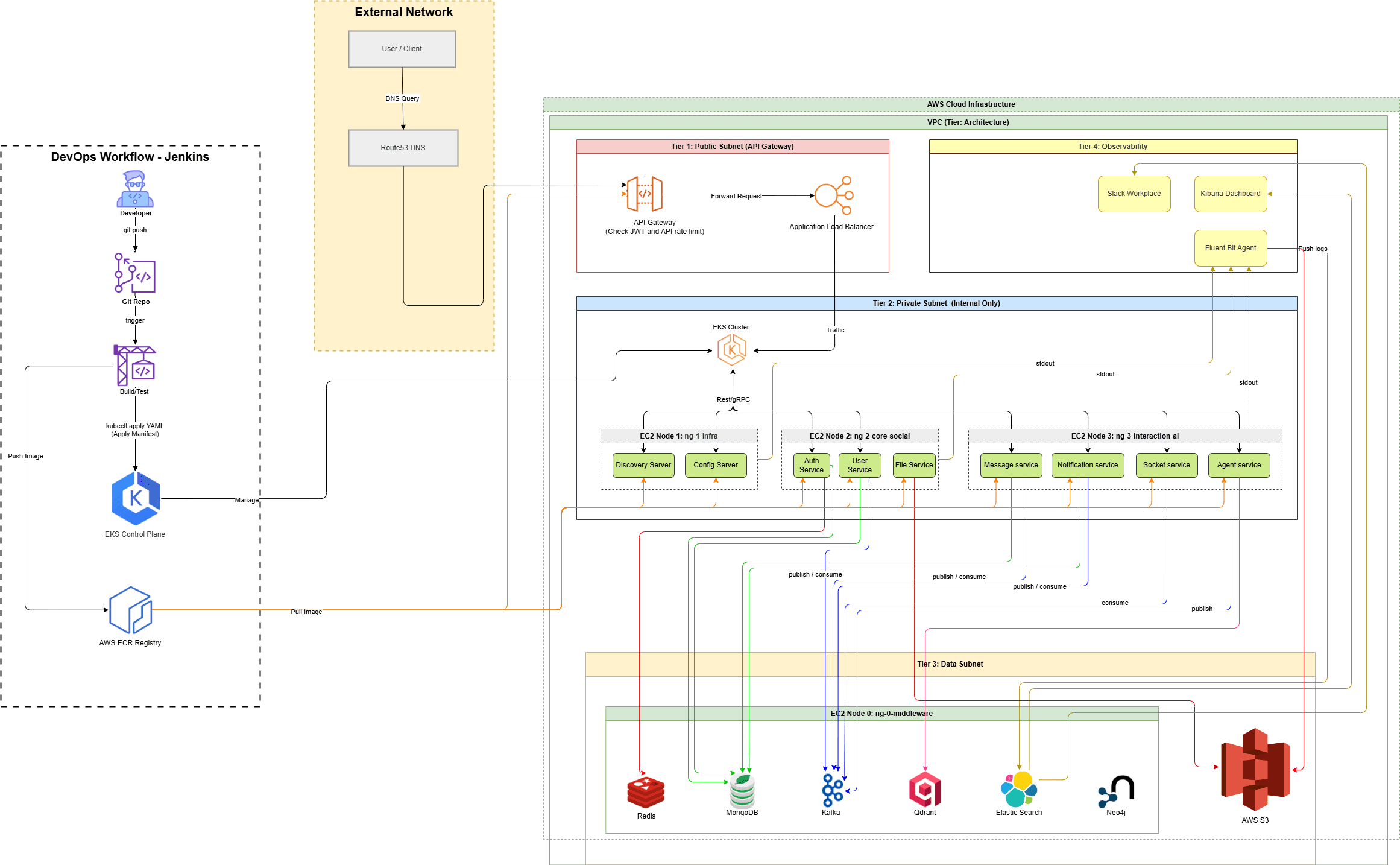Click the Traffic edge label
Viewport: 1400px width, 865px height.
(835, 330)
